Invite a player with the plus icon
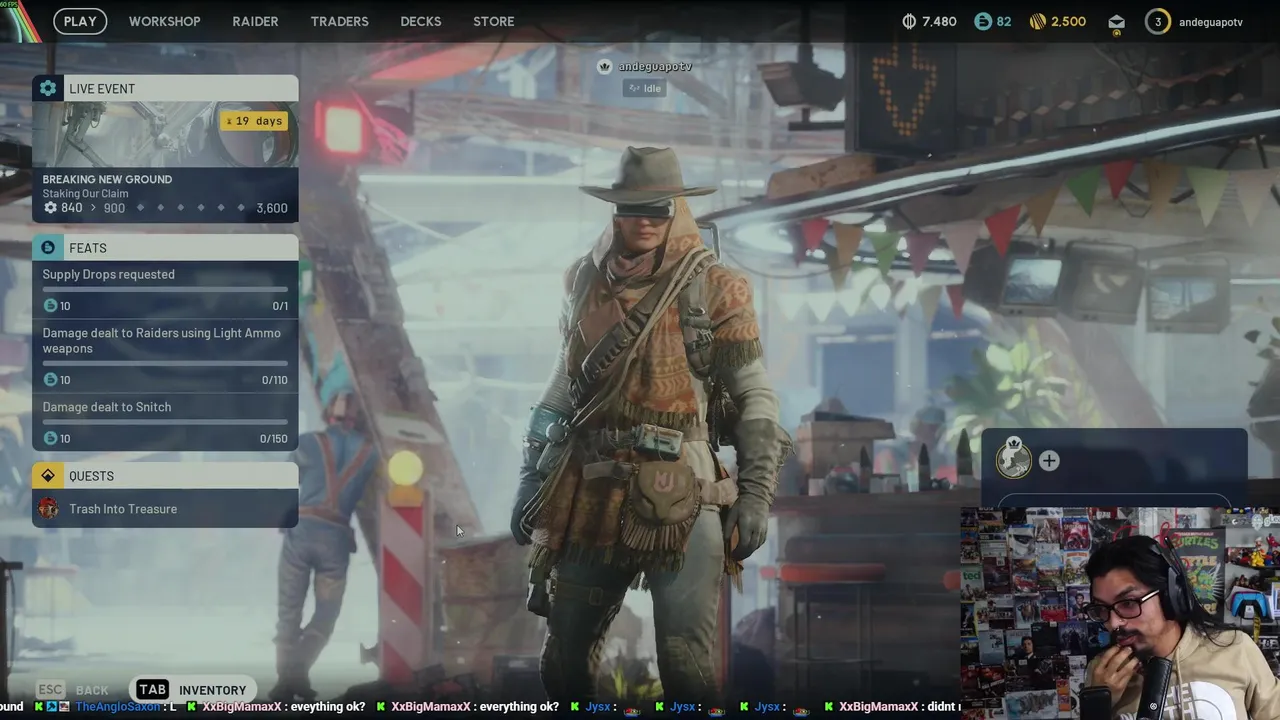Viewport: 1280px width, 720px height. pos(1049,461)
